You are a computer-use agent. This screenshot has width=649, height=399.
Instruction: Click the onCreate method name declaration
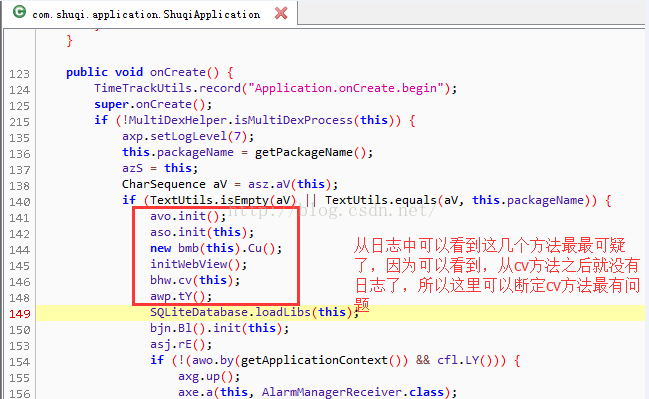[x=178, y=72]
